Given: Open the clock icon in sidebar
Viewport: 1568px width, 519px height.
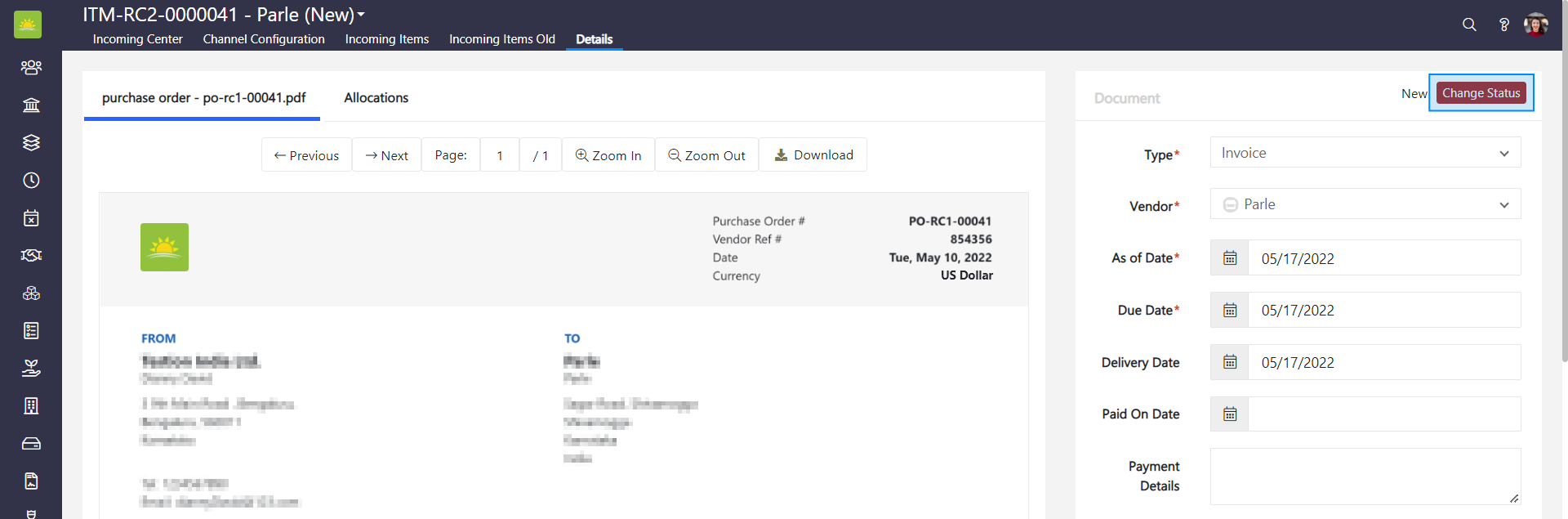Looking at the screenshot, I should point(31,180).
